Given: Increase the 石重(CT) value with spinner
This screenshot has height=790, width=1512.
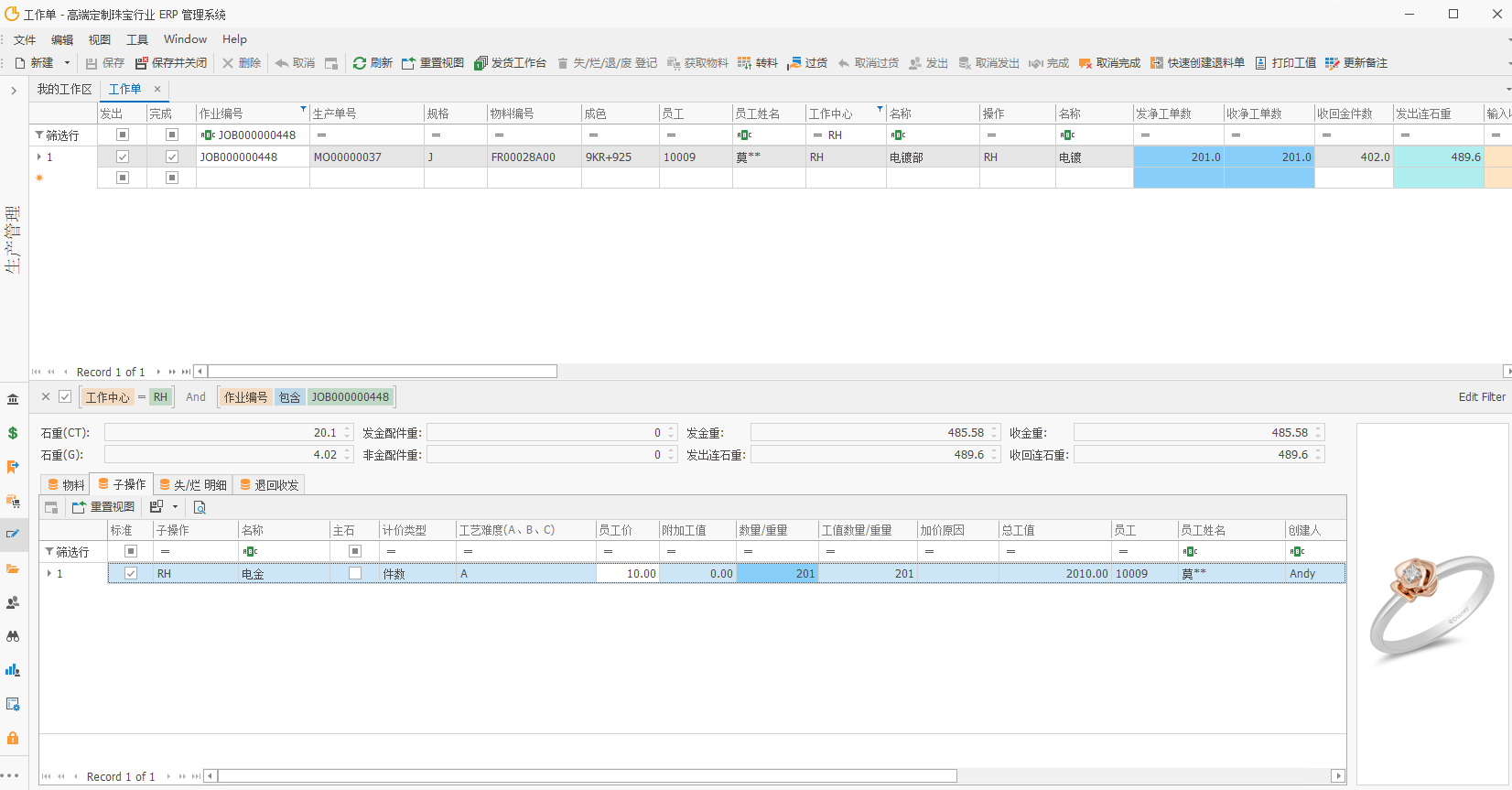Looking at the screenshot, I should (x=348, y=428).
